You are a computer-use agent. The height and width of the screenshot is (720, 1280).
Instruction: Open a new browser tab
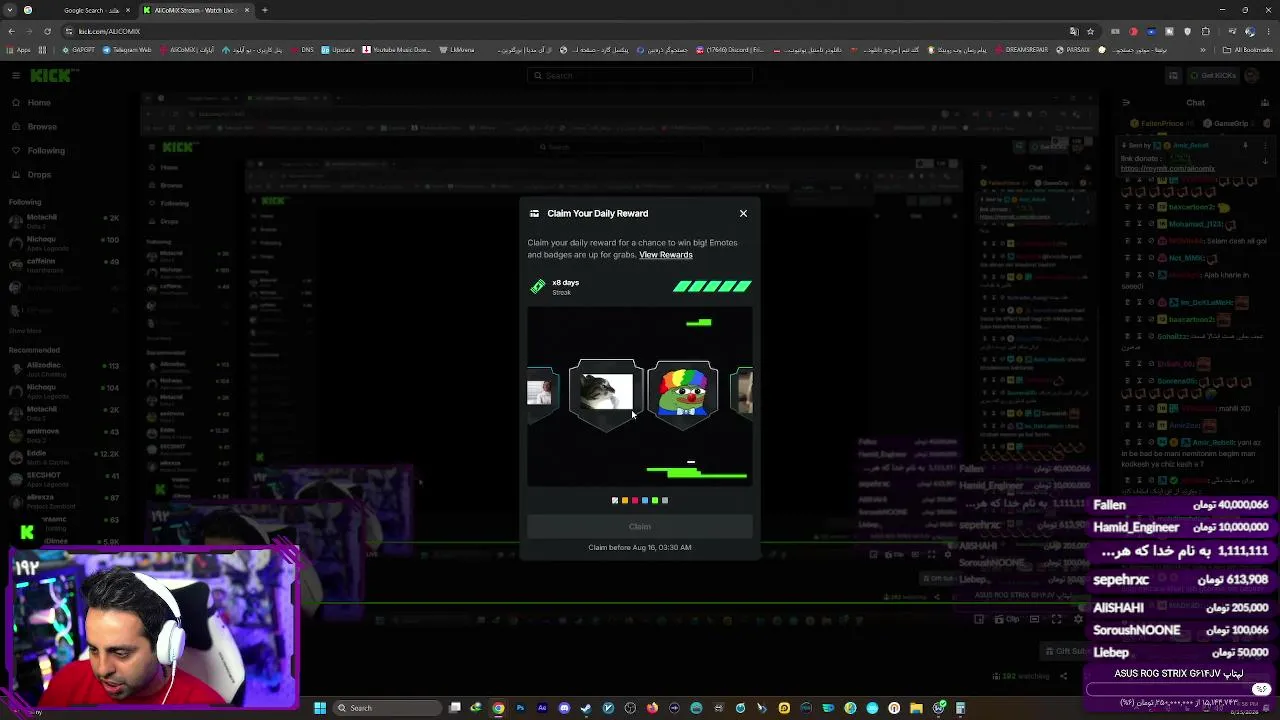tap(265, 10)
